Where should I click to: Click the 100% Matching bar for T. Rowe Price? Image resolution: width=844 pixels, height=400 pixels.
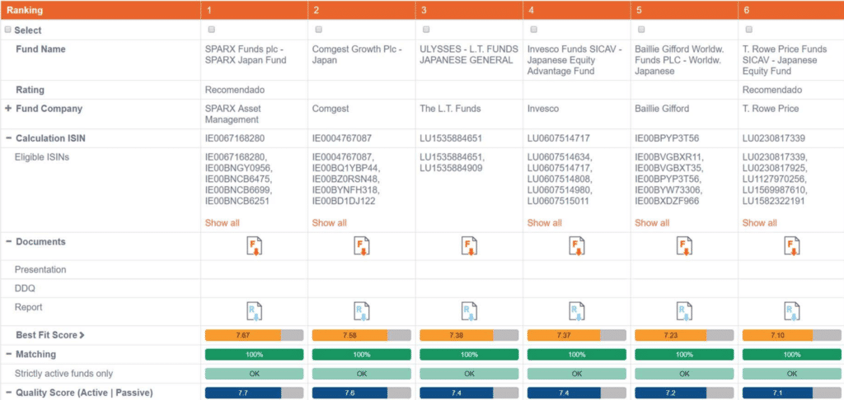click(792, 355)
